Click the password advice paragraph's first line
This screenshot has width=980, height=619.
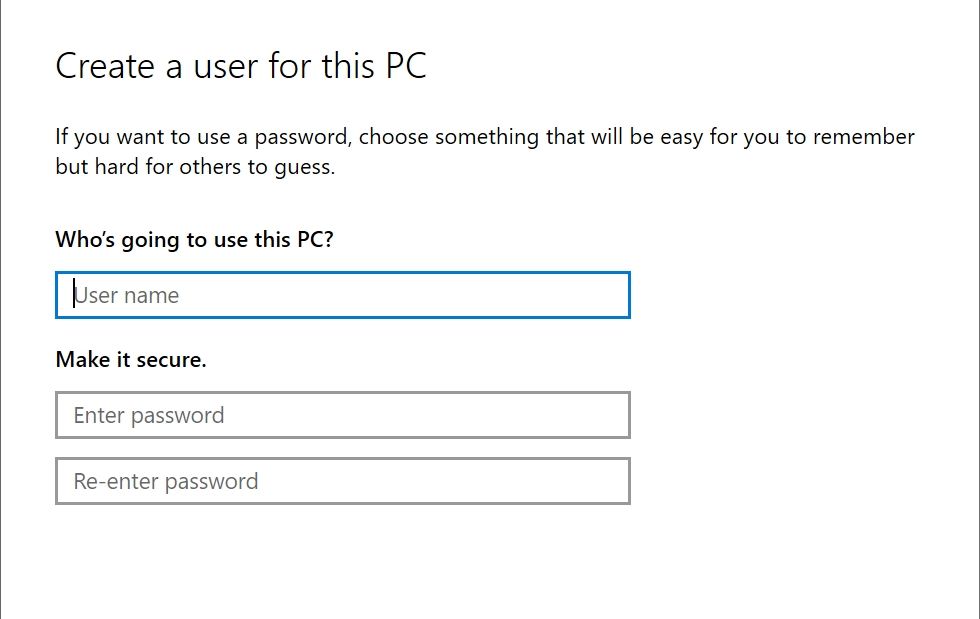(484, 136)
